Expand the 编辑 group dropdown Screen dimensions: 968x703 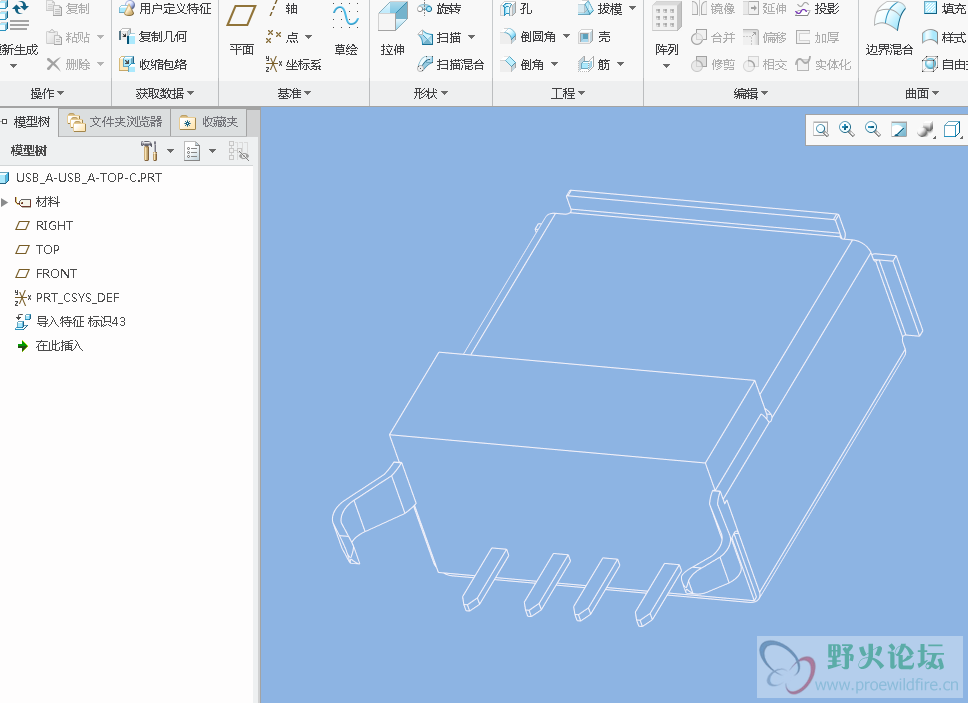751,93
